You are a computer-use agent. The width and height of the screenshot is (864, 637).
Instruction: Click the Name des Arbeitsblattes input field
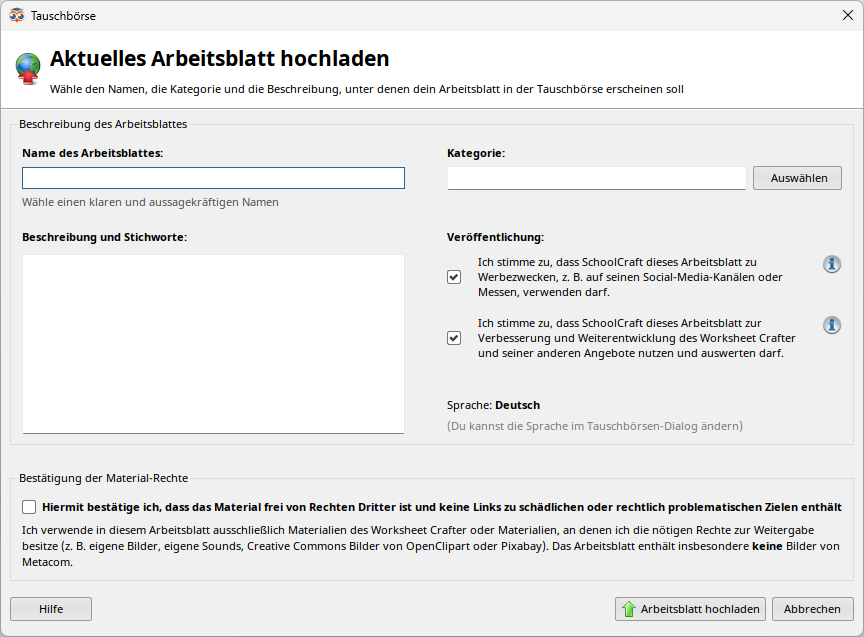(213, 178)
